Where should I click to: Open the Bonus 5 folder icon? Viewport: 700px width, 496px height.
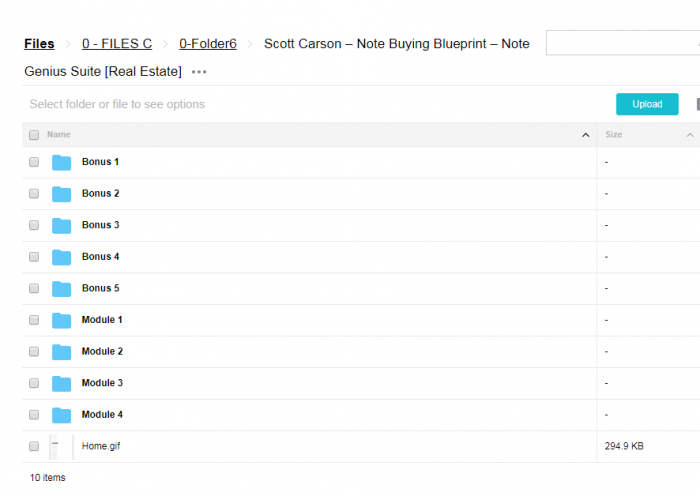[x=61, y=289]
